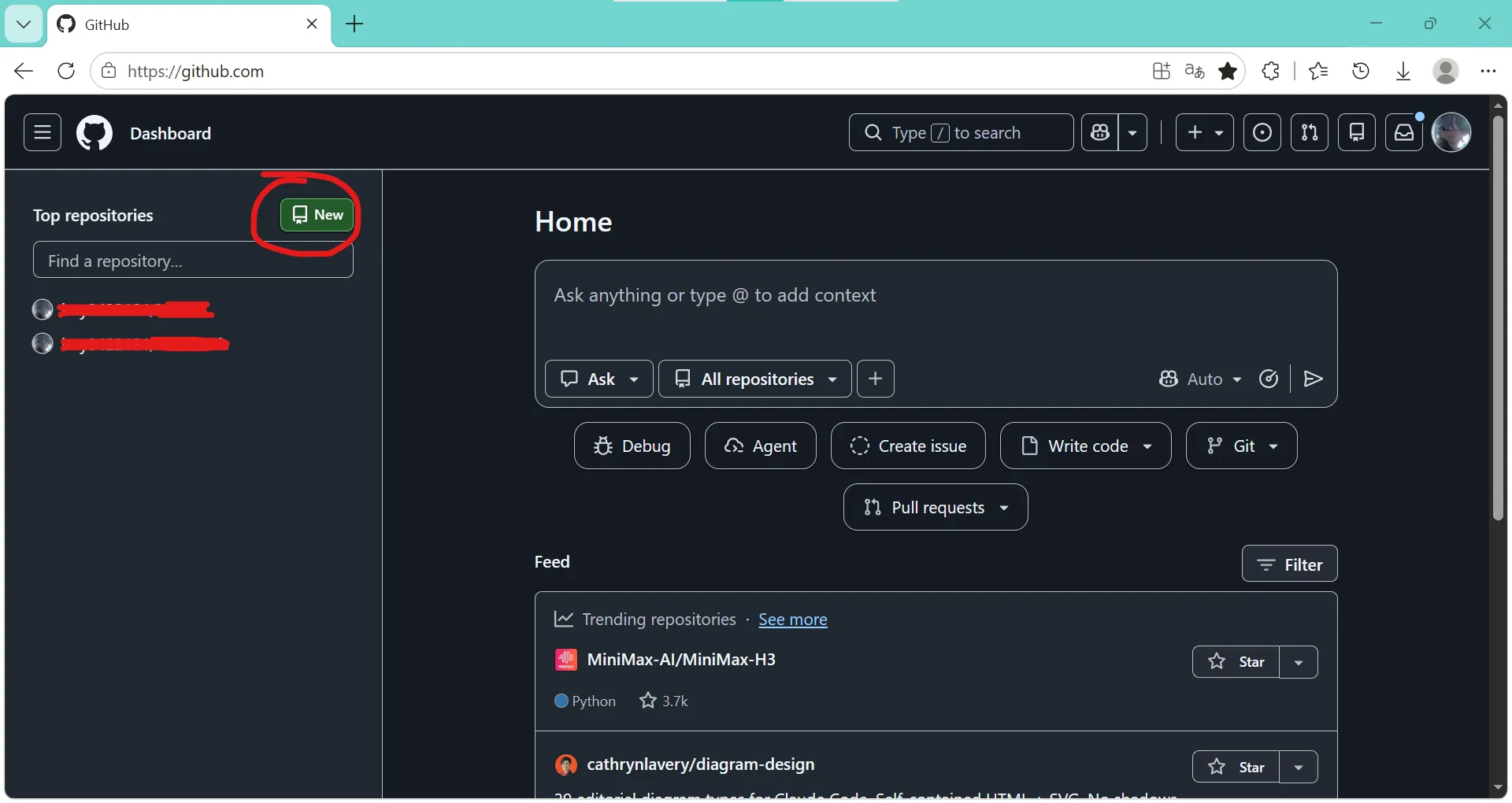The image size is (1512, 803).
Task: Open the Auto model selector dropdown
Action: pos(1200,379)
